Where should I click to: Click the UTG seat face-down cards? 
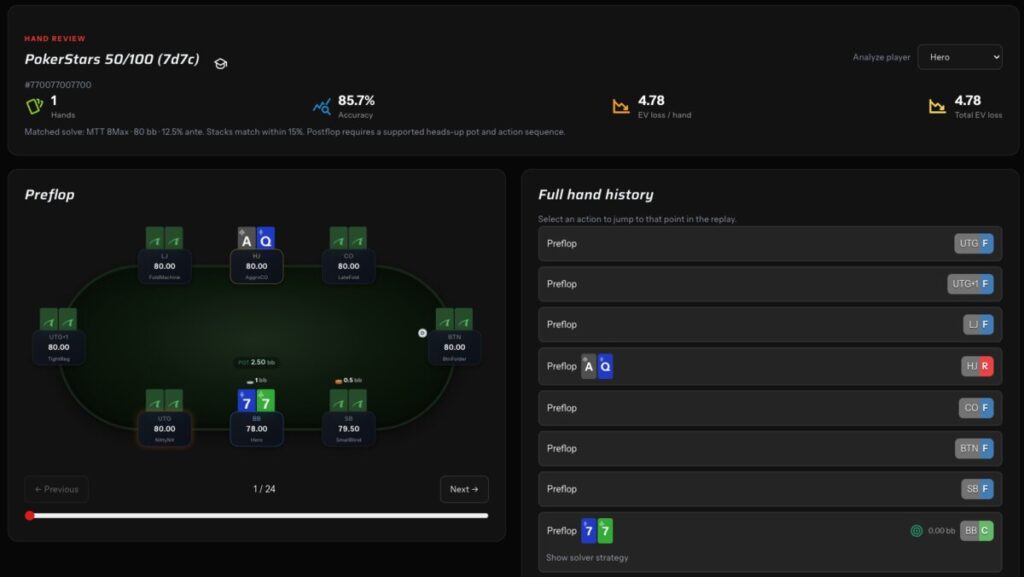click(164, 401)
